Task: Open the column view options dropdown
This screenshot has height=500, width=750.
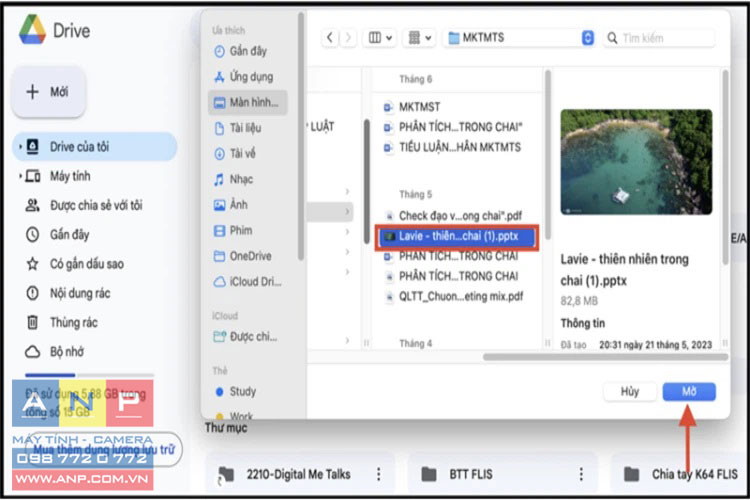Action: click(x=380, y=37)
